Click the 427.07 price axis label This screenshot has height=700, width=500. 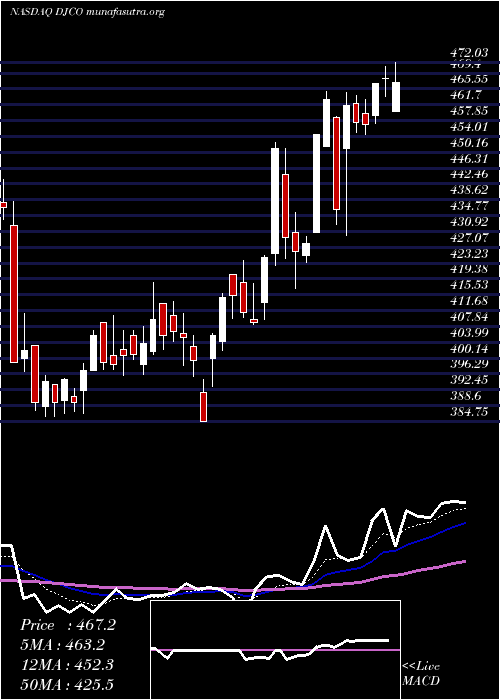pyautogui.click(x=469, y=238)
